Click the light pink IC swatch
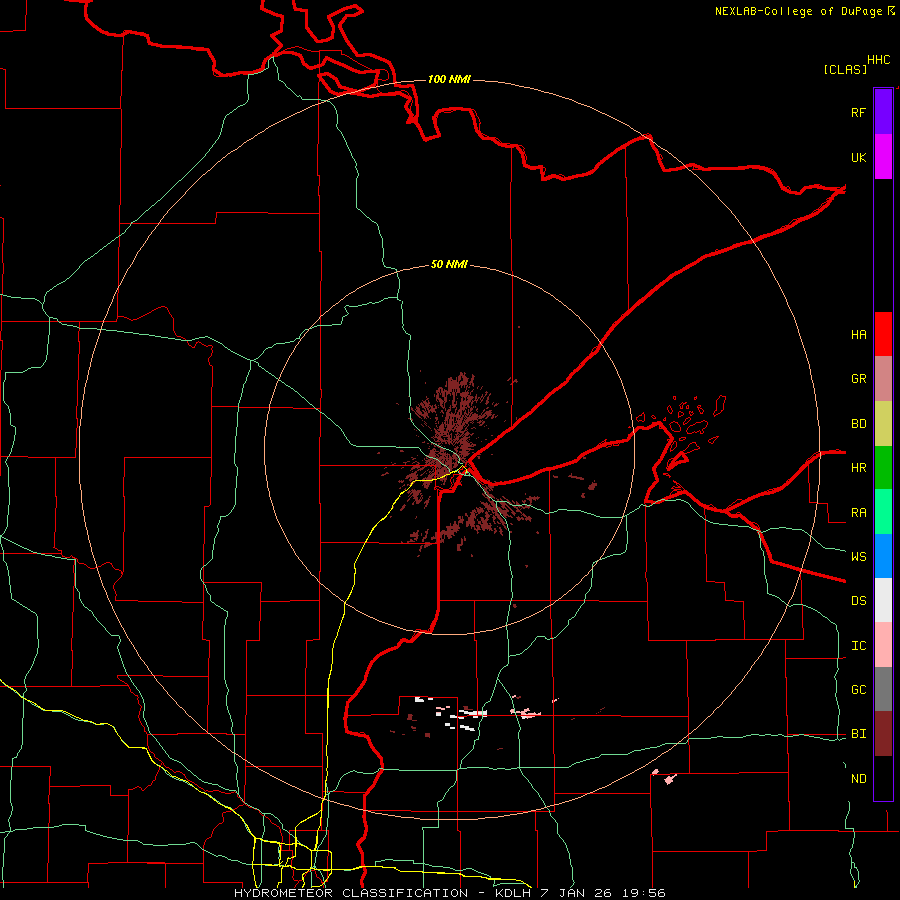 [883, 645]
